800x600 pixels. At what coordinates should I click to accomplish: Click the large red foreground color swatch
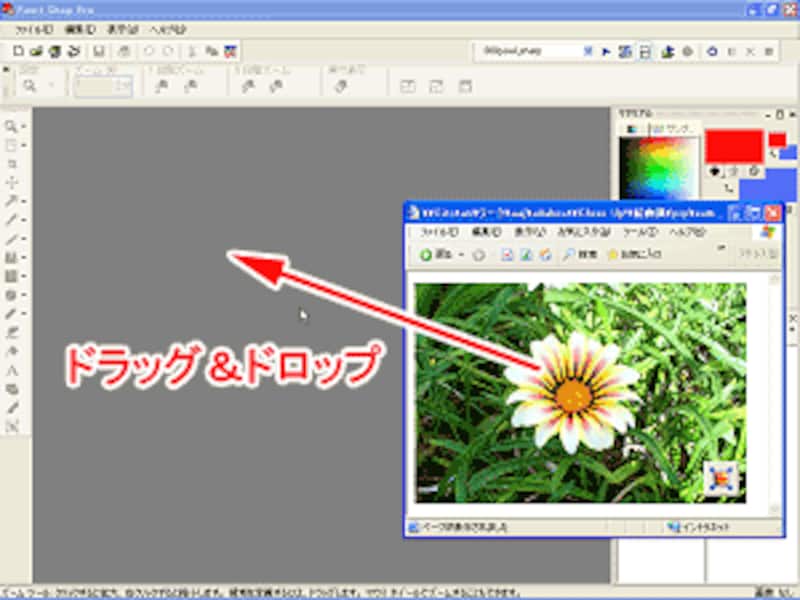pos(734,146)
